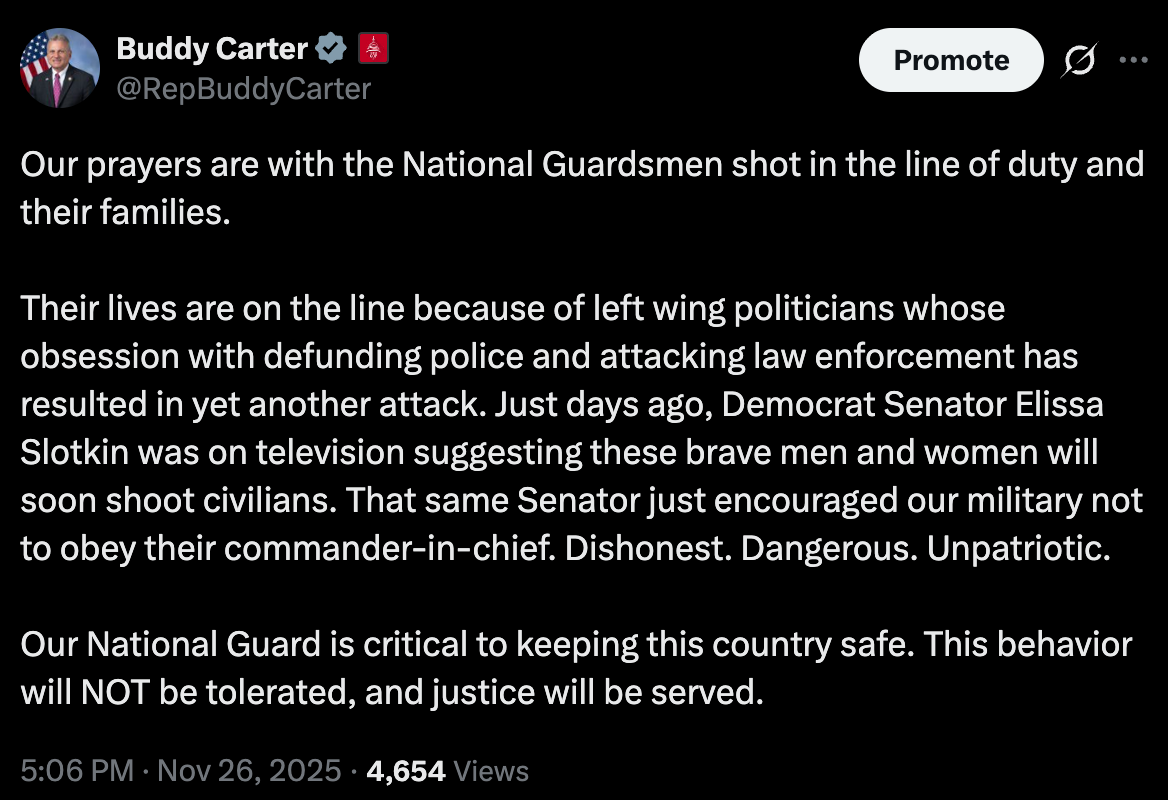1168x800 pixels.
Task: Click the verified checkmark badge
Action: pyautogui.click(x=331, y=47)
